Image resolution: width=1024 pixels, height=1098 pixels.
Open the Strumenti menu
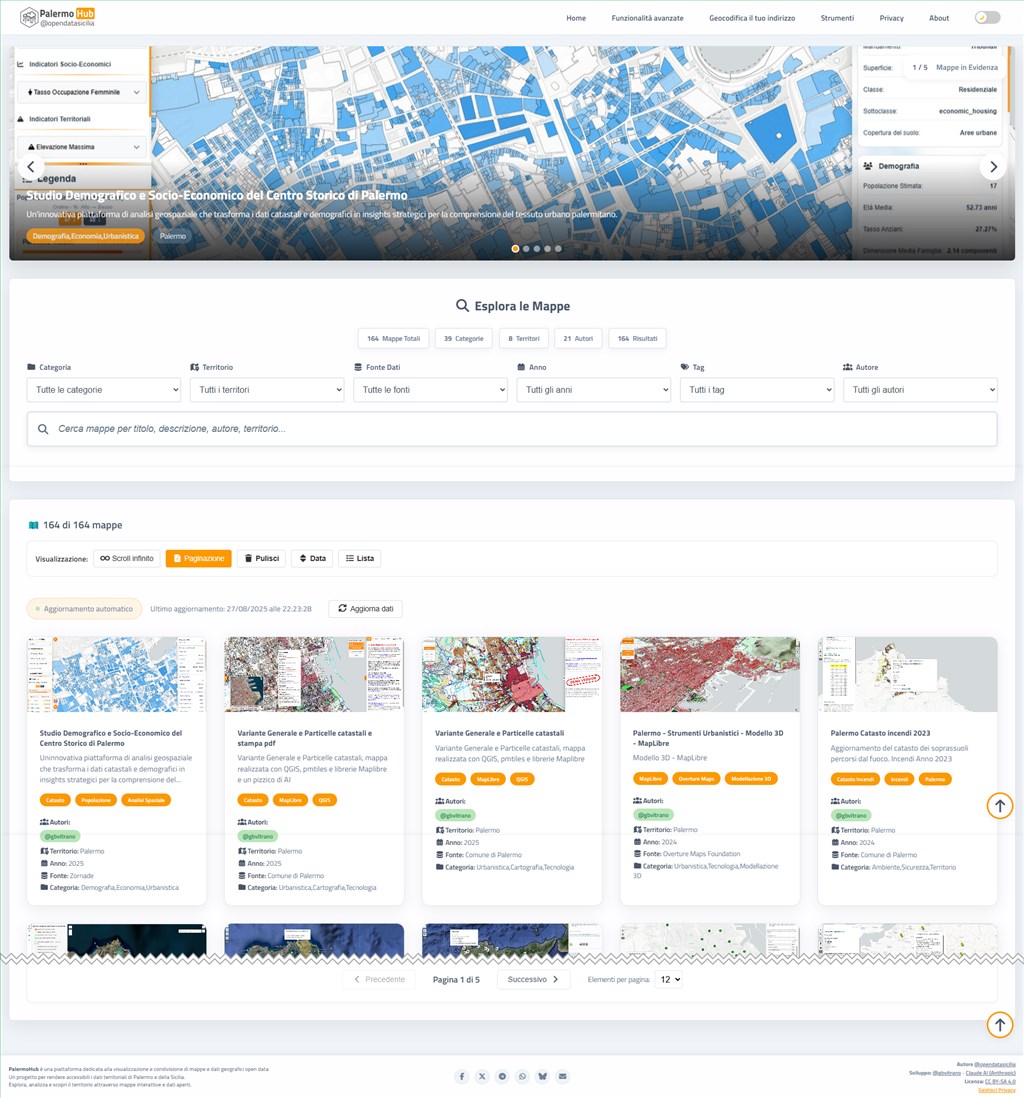(837, 17)
